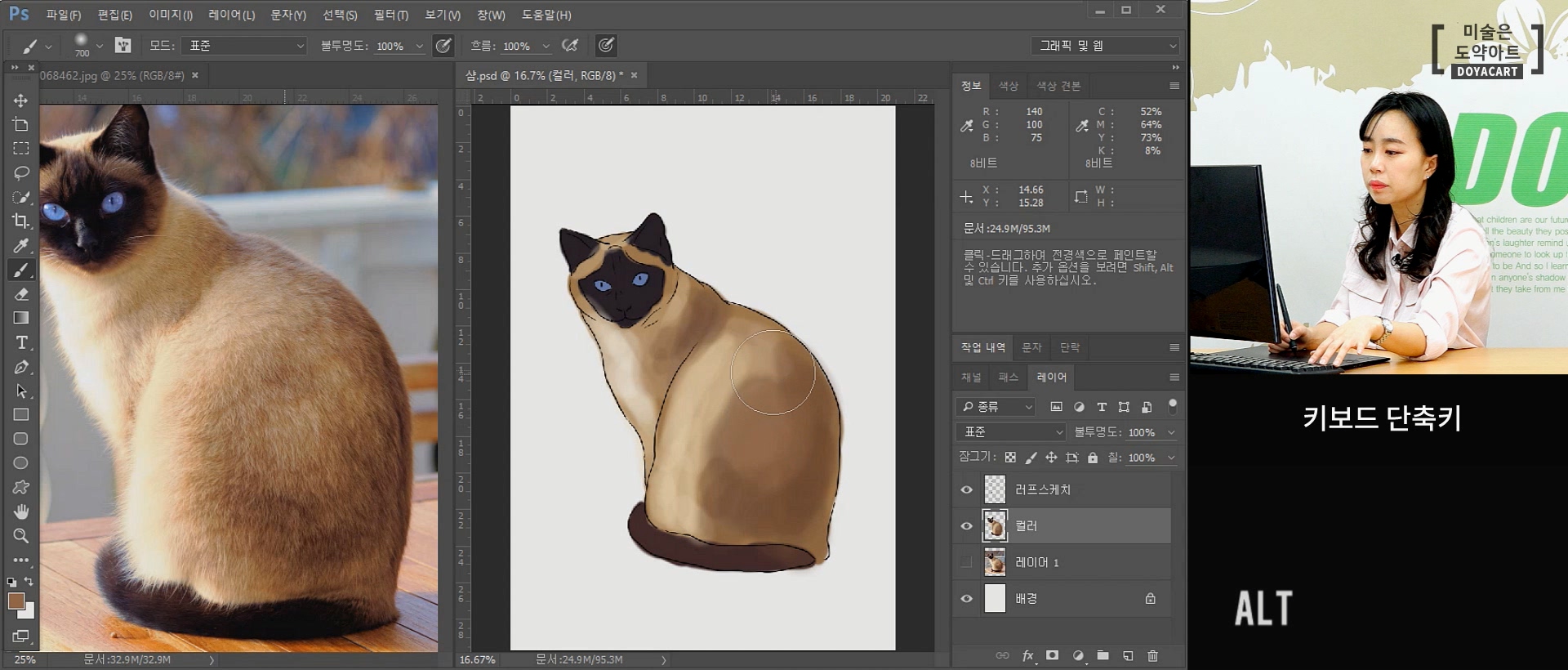Viewport: 1568px width, 670px height.
Task: Open the 흐름 flow percentage arrow
Action: click(546, 47)
